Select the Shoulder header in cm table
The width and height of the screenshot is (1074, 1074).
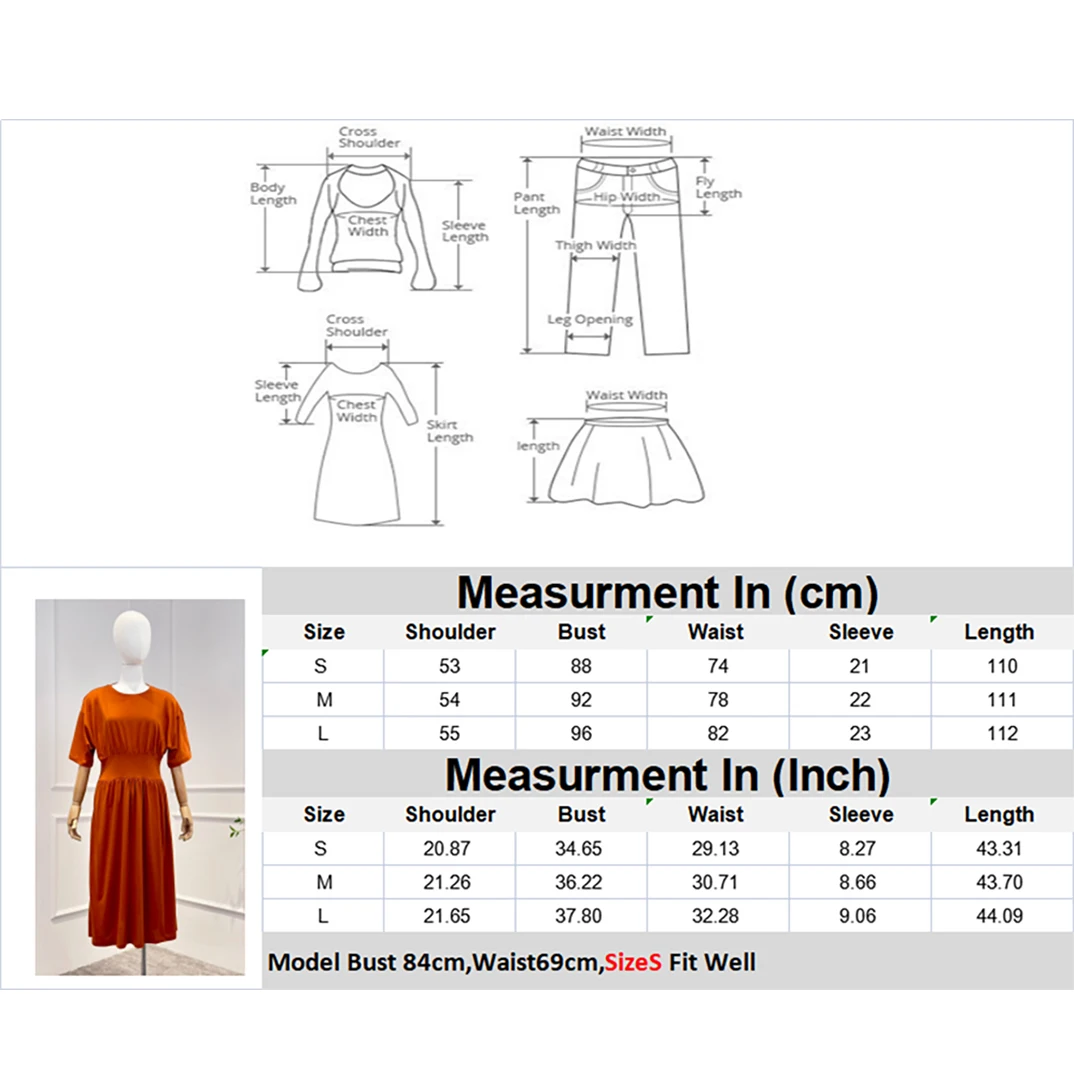[x=450, y=632]
